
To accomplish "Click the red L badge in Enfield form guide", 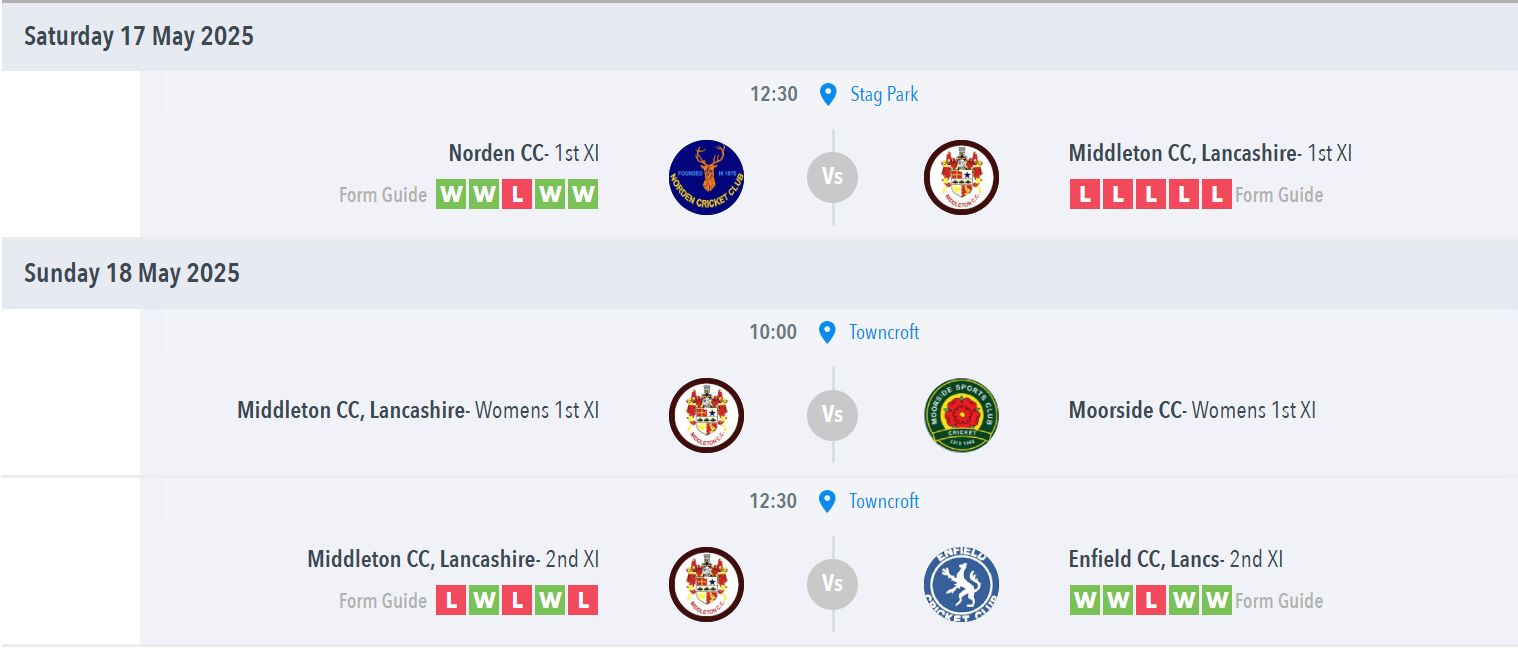I will (x=1151, y=600).
